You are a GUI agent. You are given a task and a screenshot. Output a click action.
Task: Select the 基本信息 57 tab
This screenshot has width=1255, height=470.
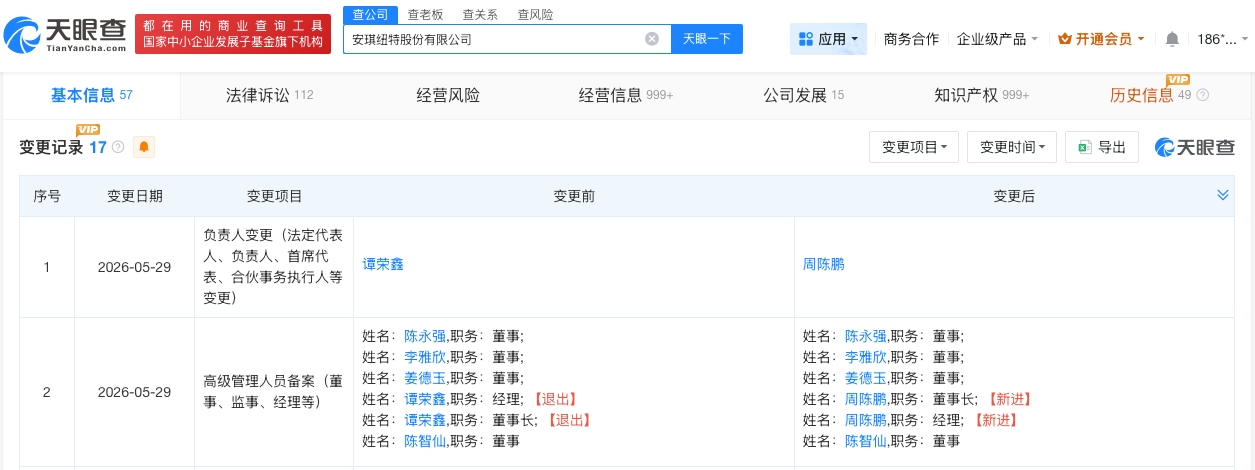[91, 95]
